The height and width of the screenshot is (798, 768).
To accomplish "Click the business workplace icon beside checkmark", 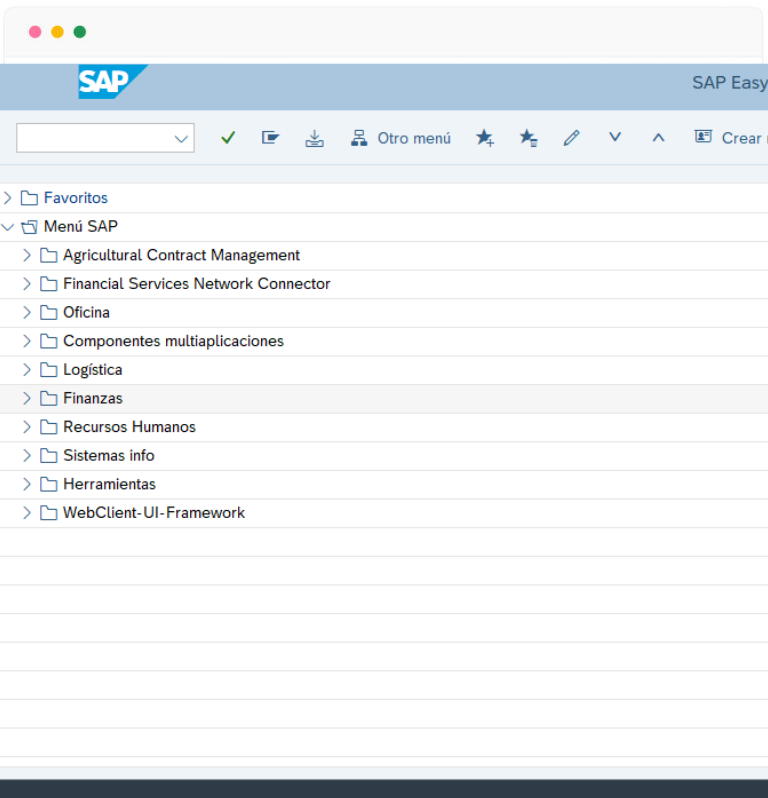I will 270,138.
